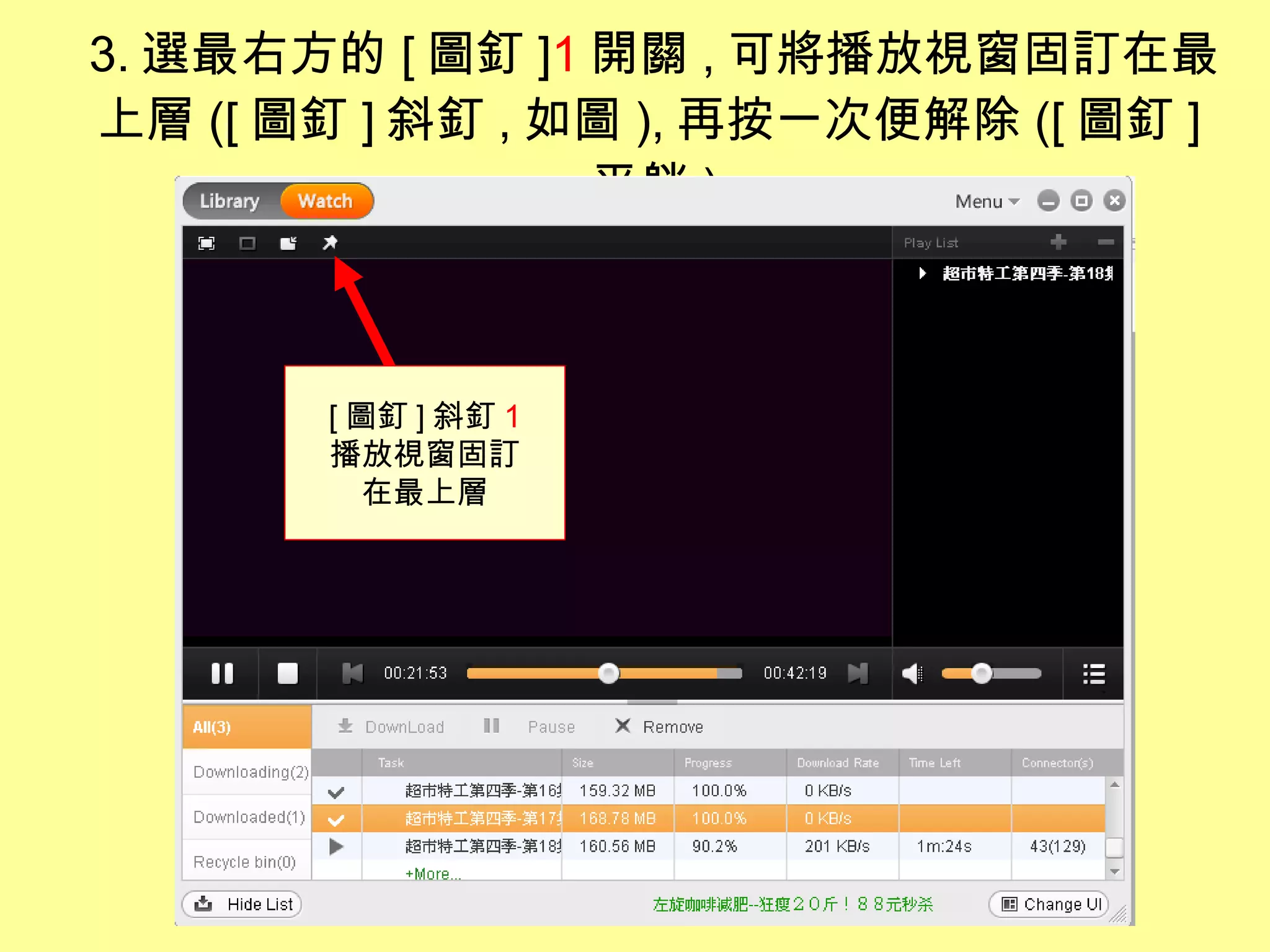Image resolution: width=1270 pixels, height=952 pixels.
Task: Click the fullscreen view icon in player toolbar
Action: pyautogui.click(x=206, y=243)
